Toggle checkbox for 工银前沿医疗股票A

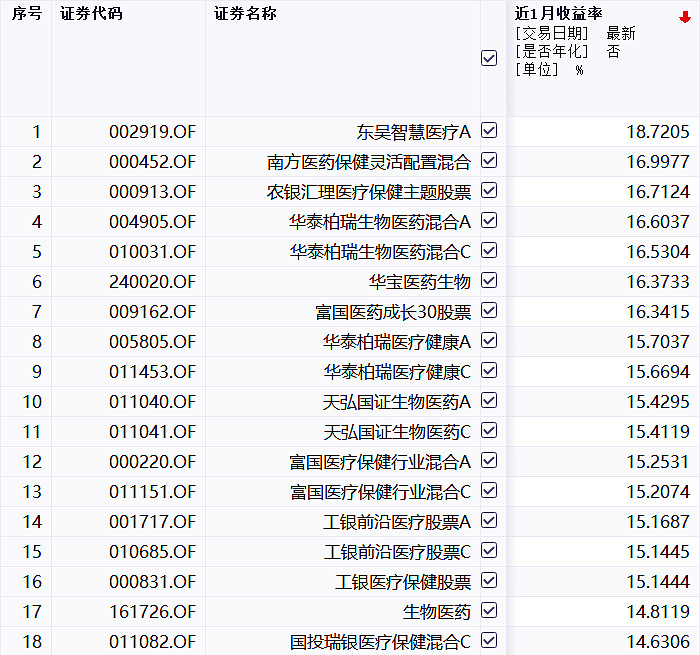489,520
